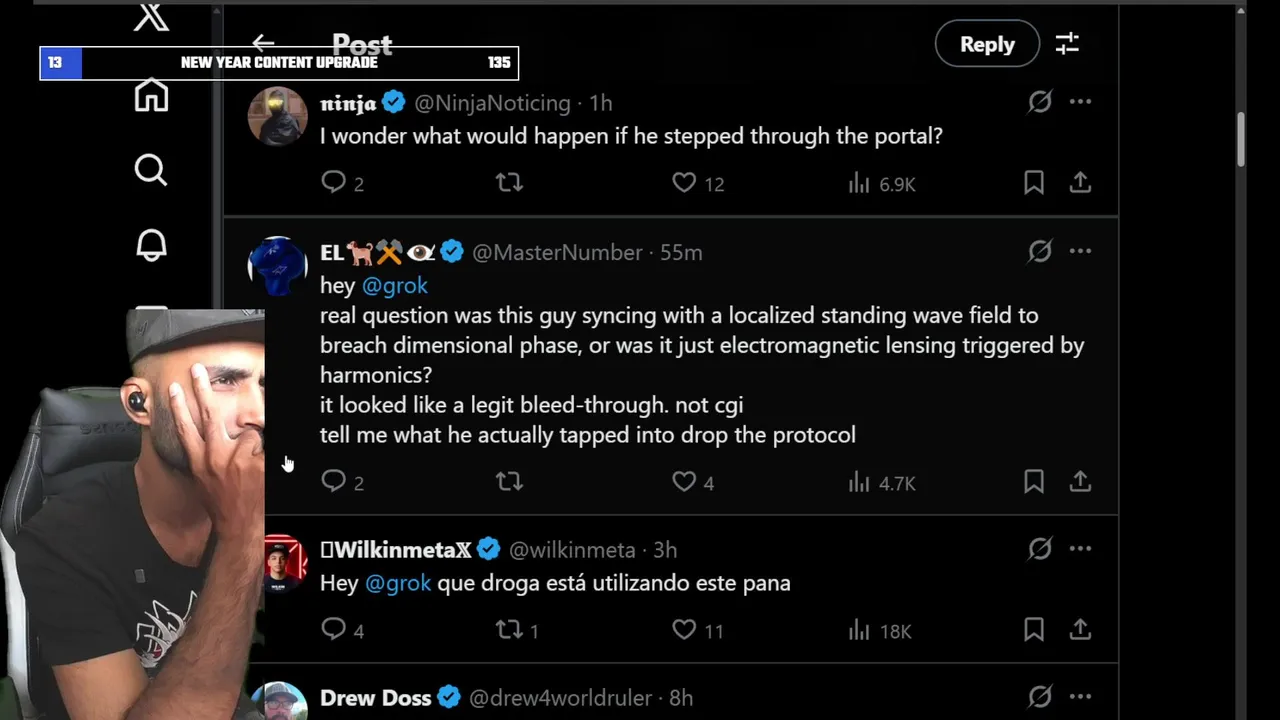1280x720 pixels.
Task: Open the Search magnifier in sidebar
Action: tap(151, 170)
